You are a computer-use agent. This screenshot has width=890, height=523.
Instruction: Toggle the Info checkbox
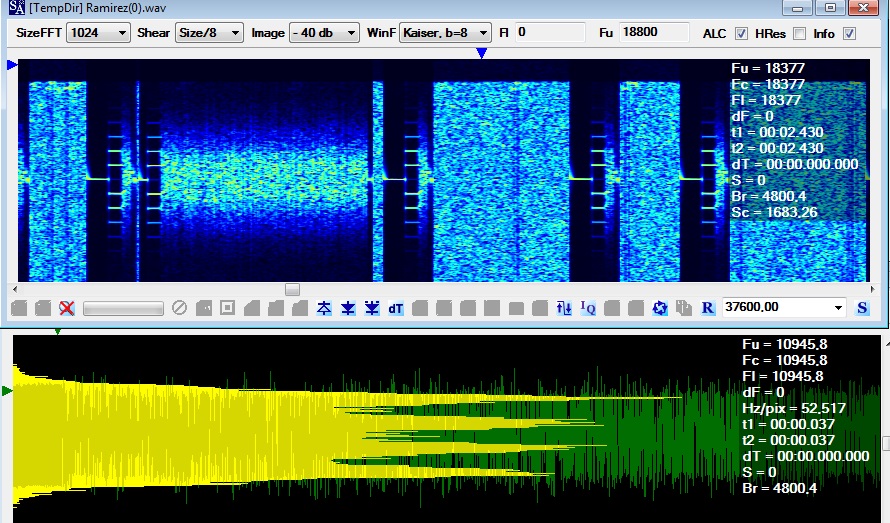pos(849,34)
